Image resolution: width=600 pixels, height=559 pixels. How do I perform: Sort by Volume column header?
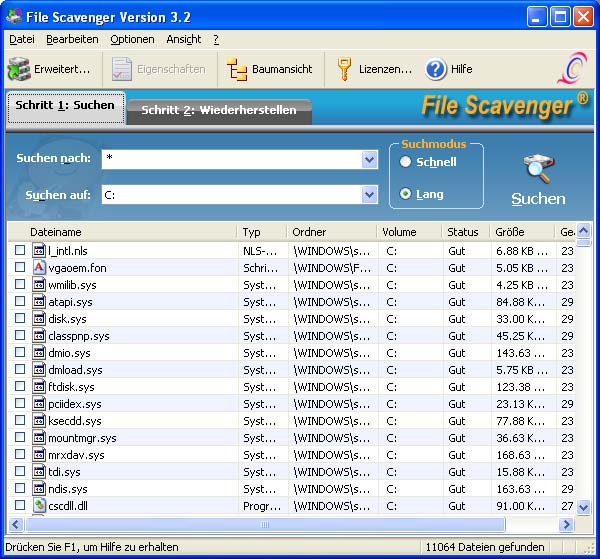point(410,232)
